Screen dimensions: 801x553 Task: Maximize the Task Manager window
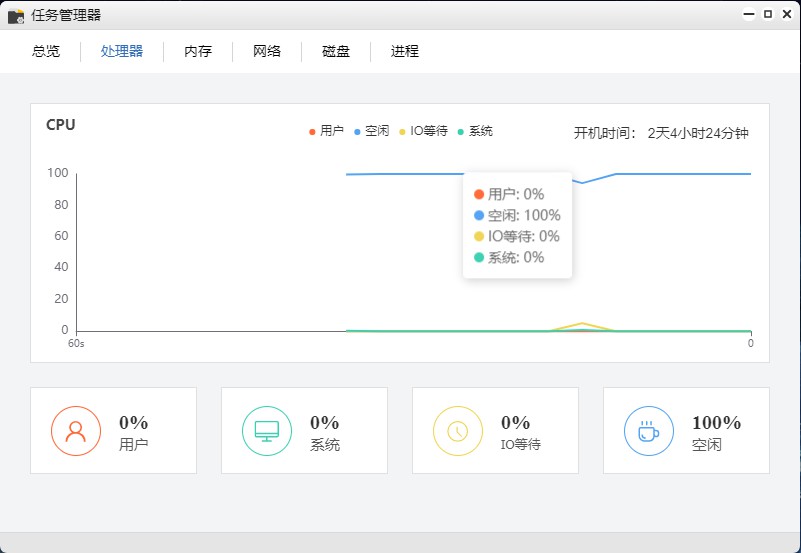click(x=768, y=14)
